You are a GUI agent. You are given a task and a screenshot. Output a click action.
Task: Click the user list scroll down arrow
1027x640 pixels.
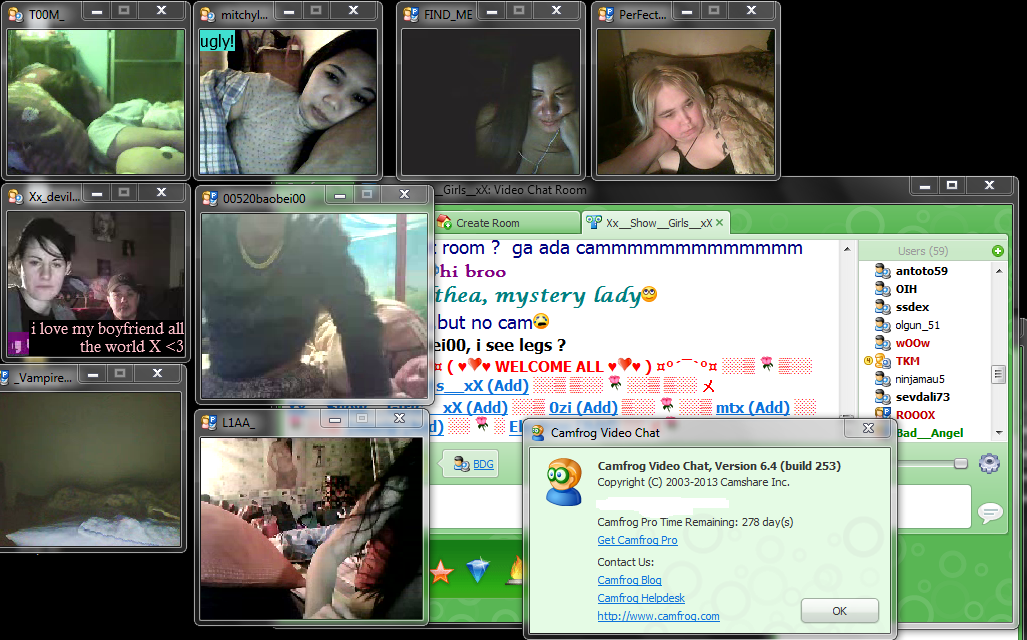coord(999,432)
